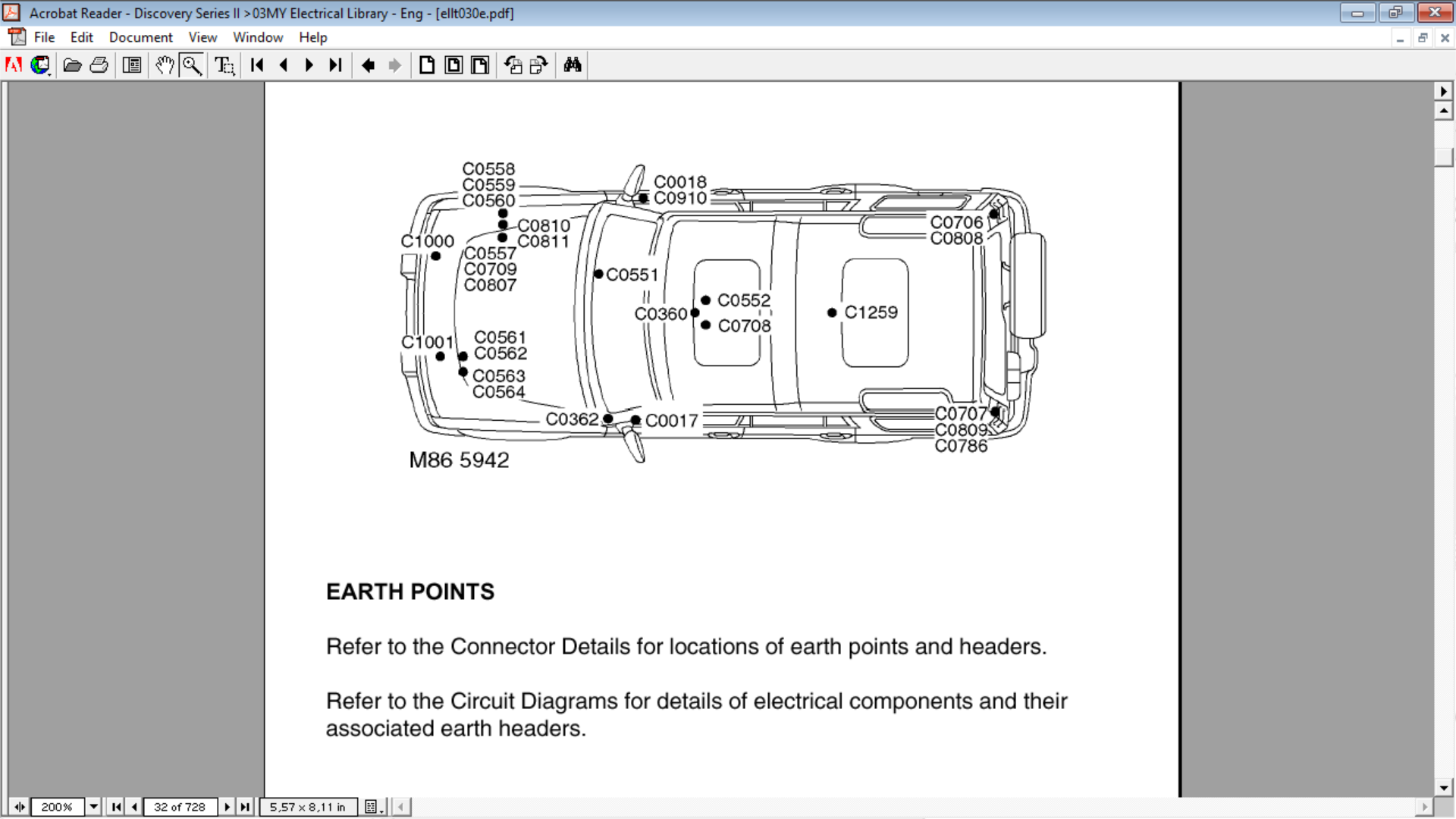1456x819 pixels.
Task: Click Go to Previous View arrow
Action: (x=369, y=65)
